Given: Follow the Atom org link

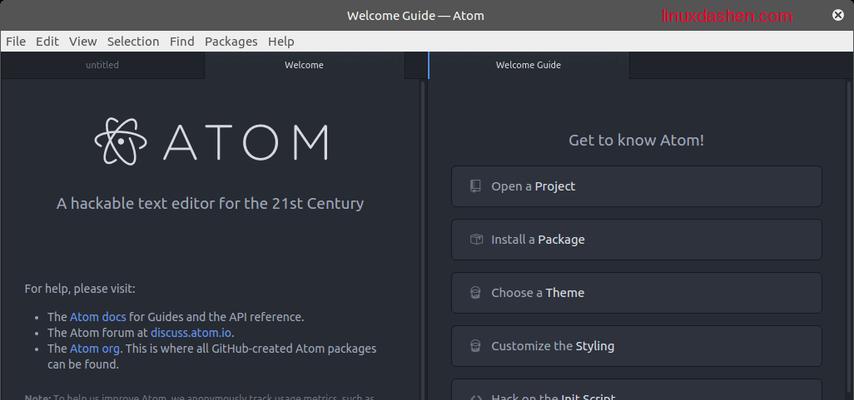Looking at the screenshot, I should pos(95,348).
